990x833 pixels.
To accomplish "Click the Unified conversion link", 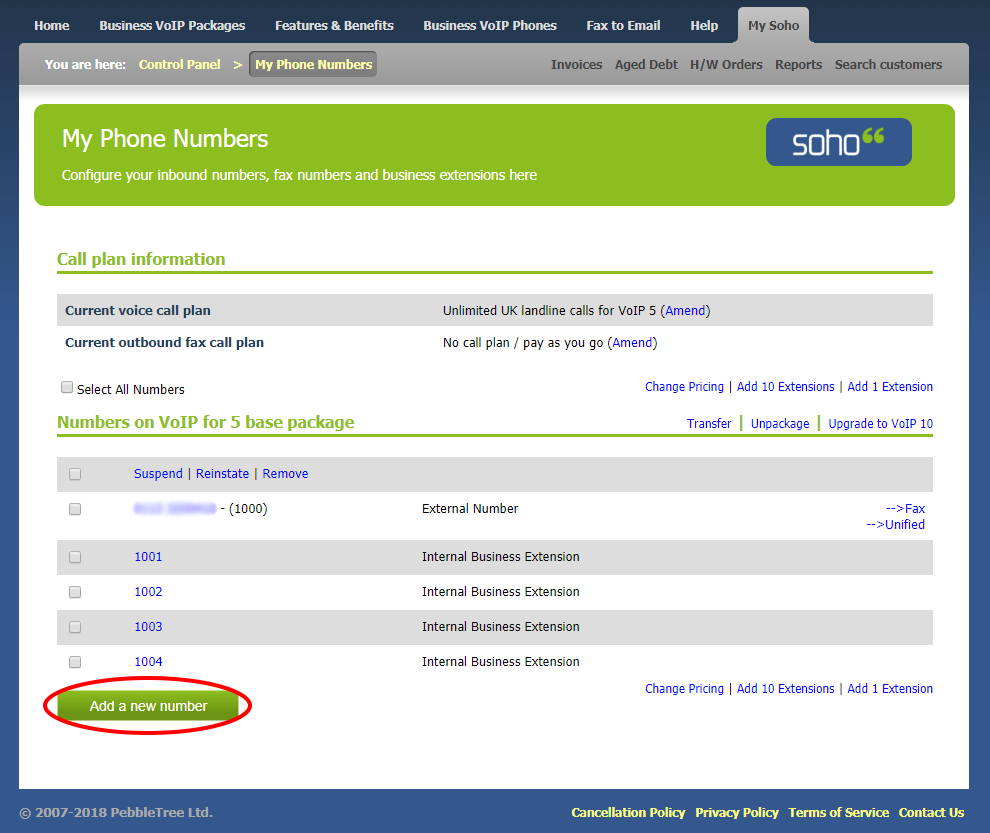I will coord(895,525).
